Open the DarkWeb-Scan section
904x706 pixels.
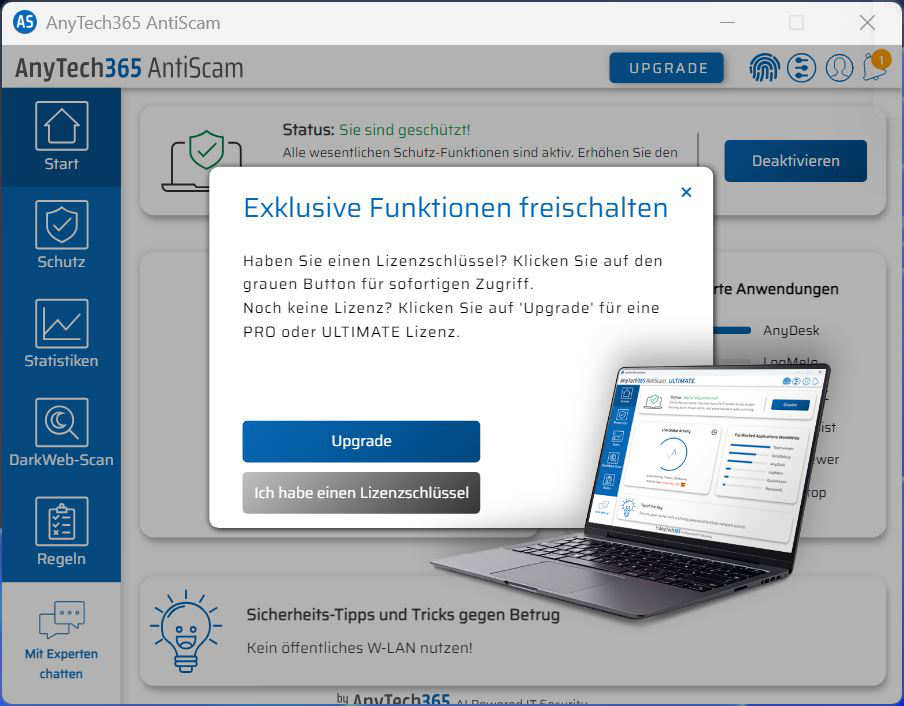pos(61,433)
